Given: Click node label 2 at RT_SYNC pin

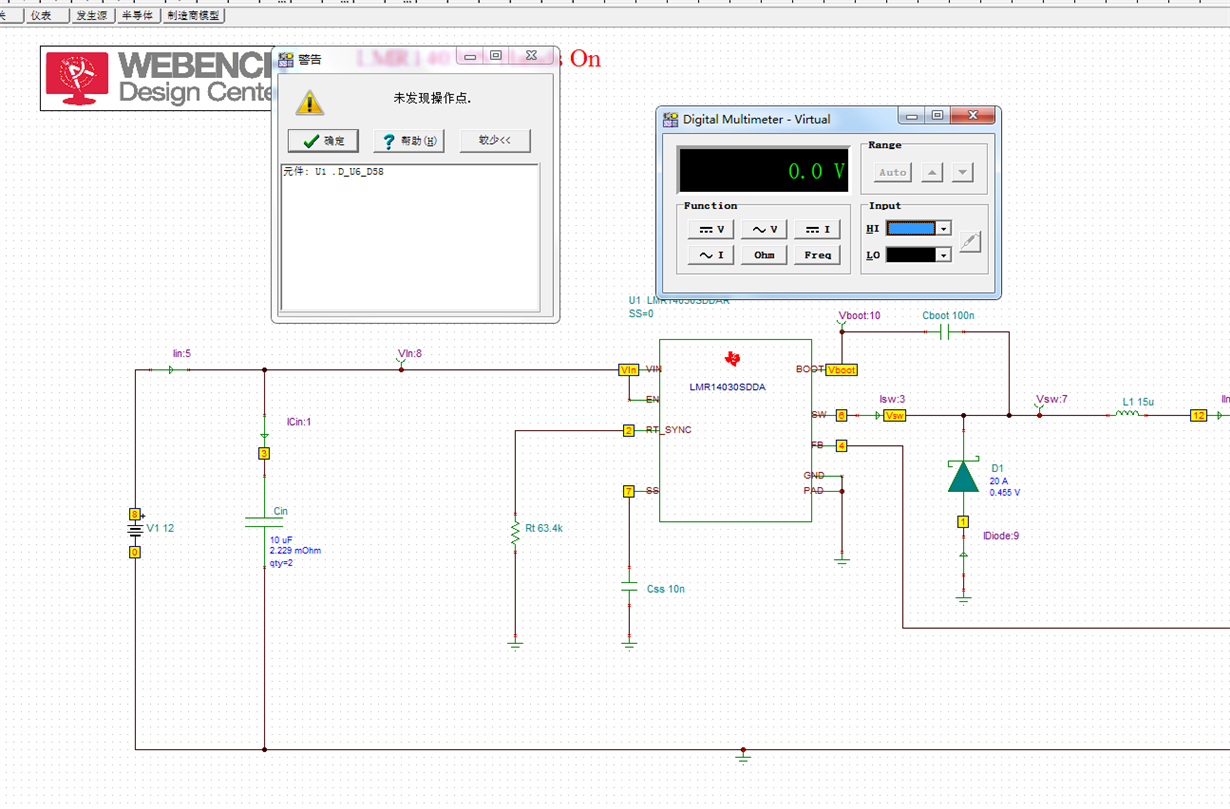Looking at the screenshot, I should (x=628, y=430).
